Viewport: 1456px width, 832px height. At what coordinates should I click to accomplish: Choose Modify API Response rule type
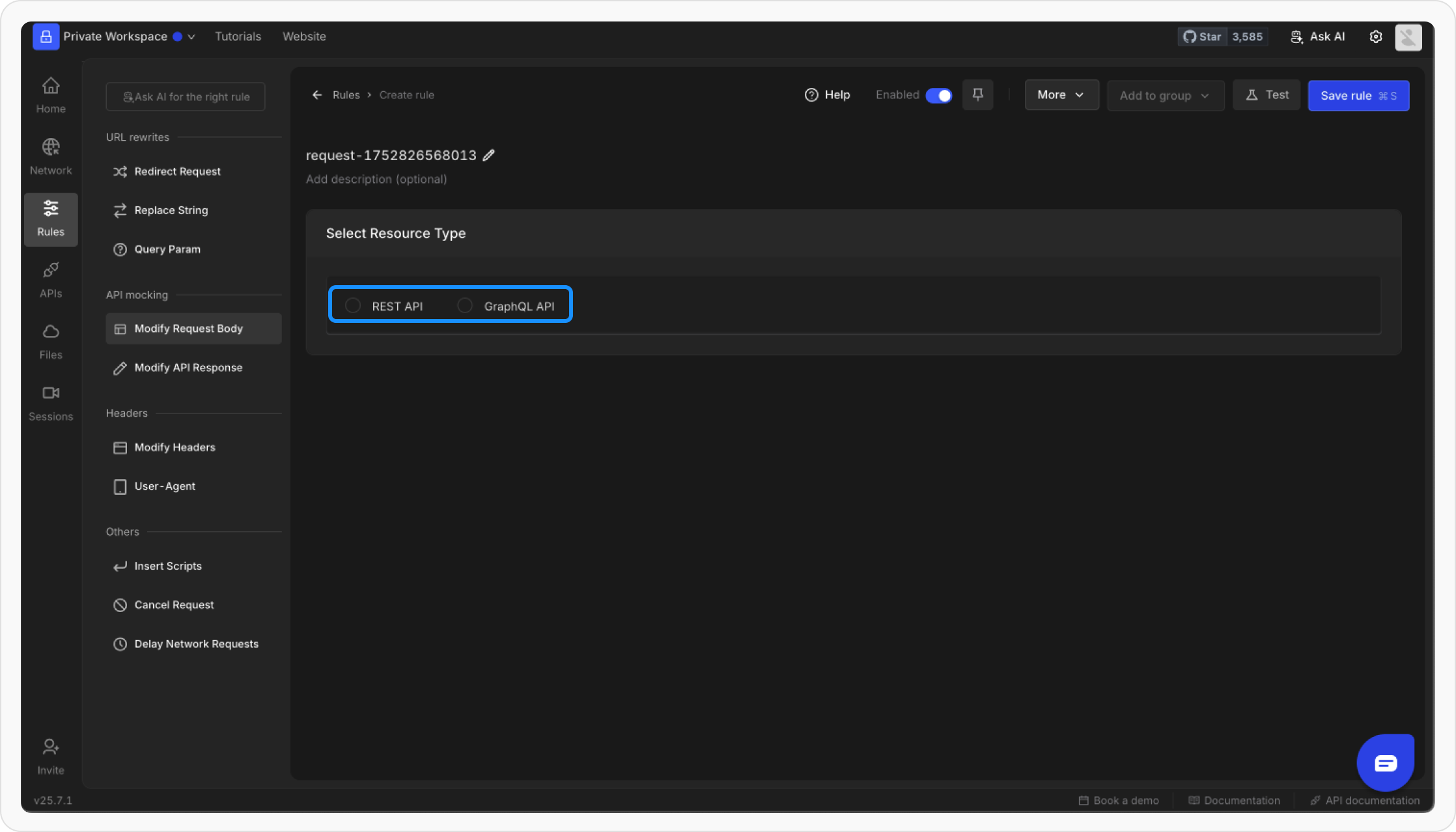coord(188,368)
